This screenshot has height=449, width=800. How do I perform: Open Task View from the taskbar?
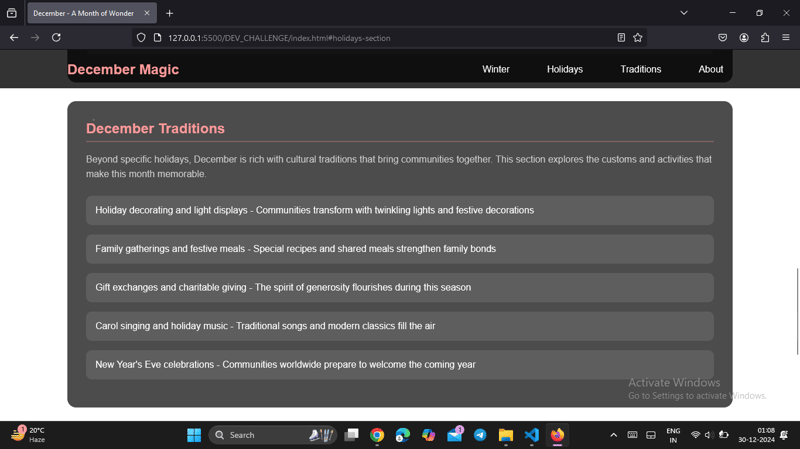pos(352,435)
